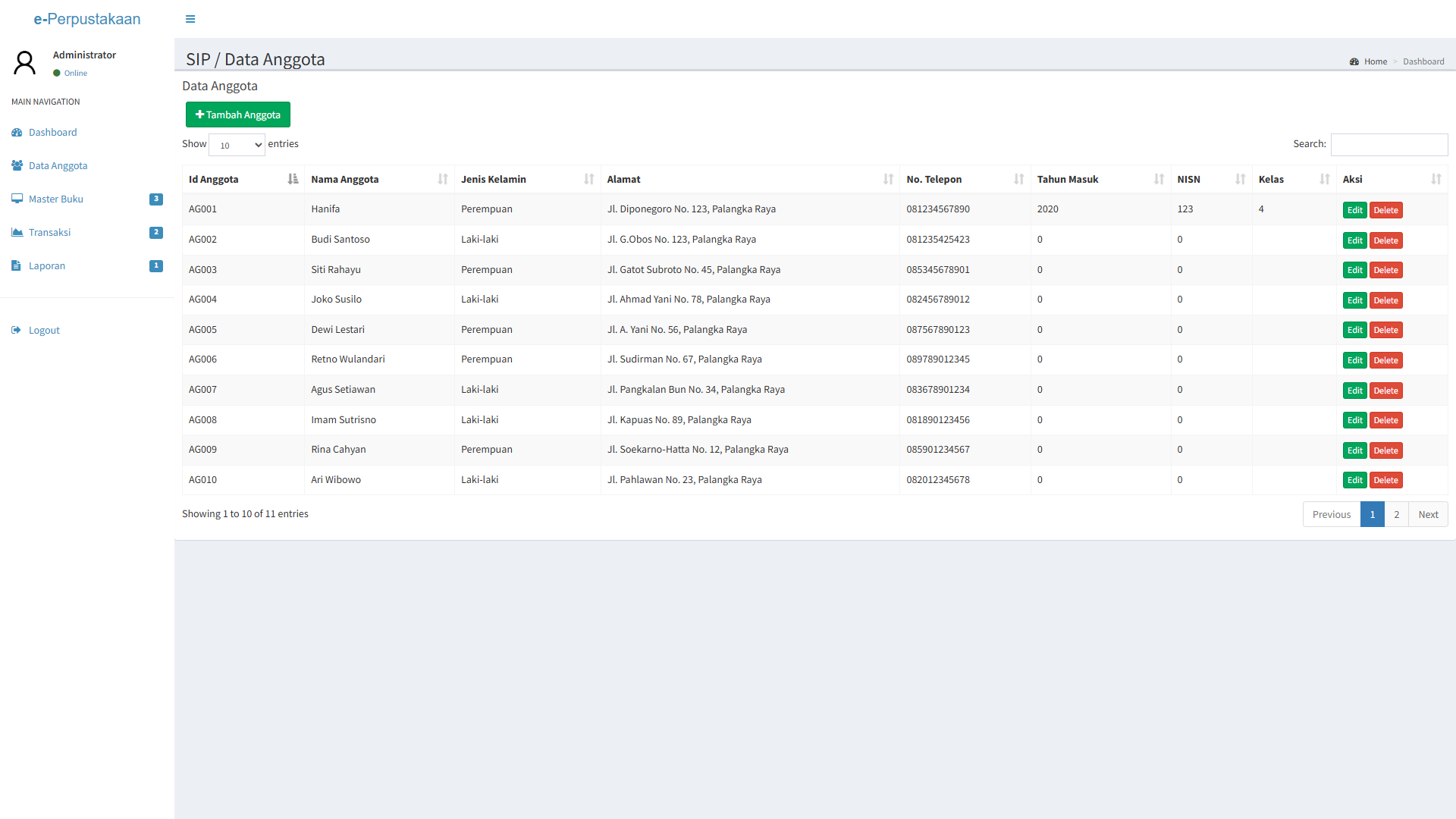Click the Transaksi chart icon

click(x=17, y=232)
